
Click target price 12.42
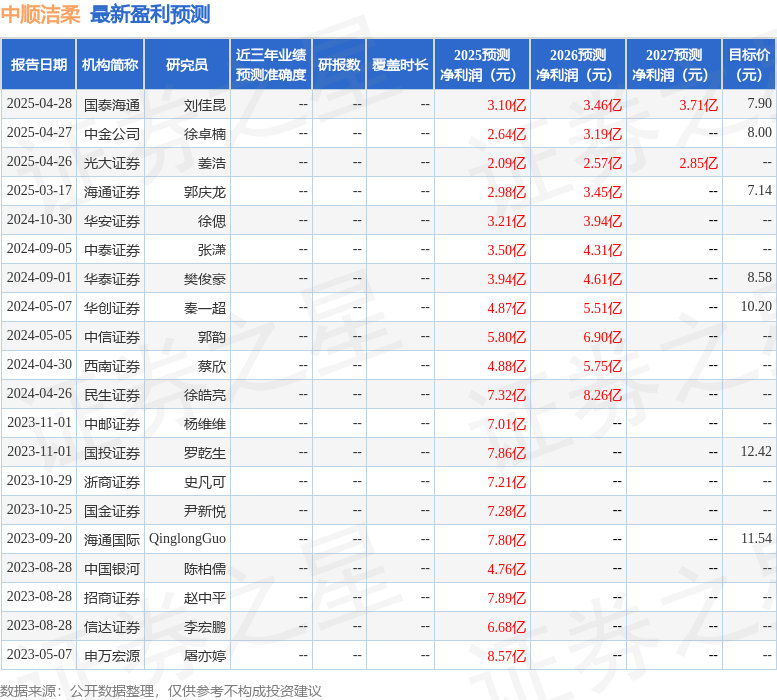(756, 451)
